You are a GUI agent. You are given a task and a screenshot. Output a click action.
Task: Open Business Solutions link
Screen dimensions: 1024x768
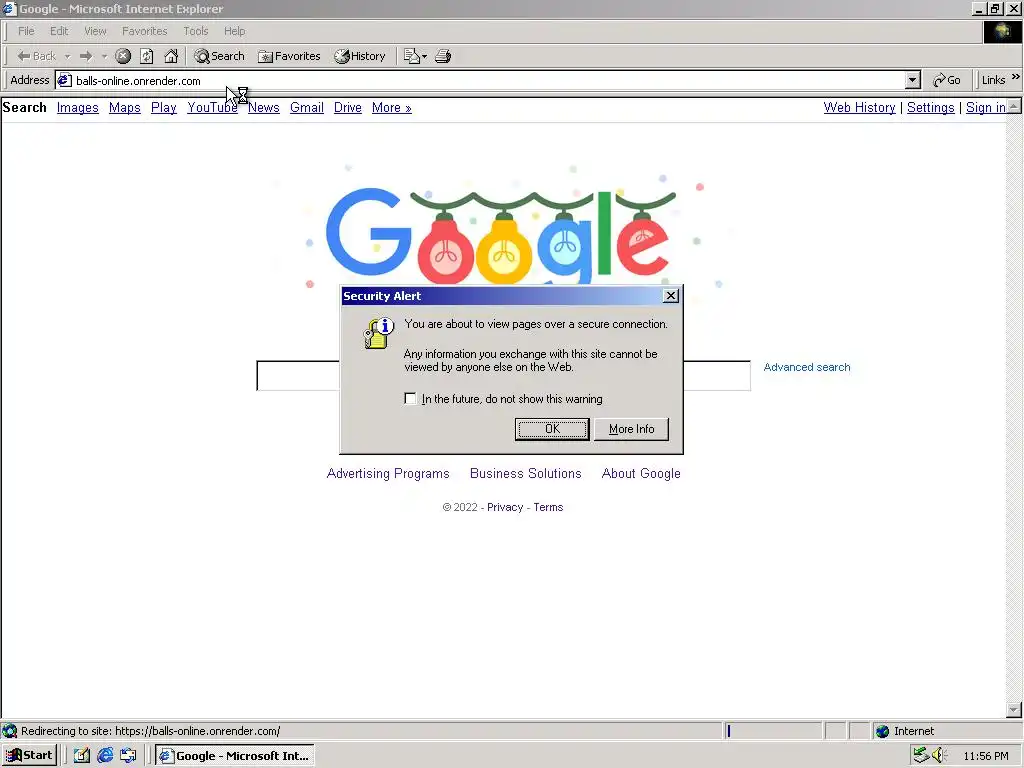(x=526, y=473)
